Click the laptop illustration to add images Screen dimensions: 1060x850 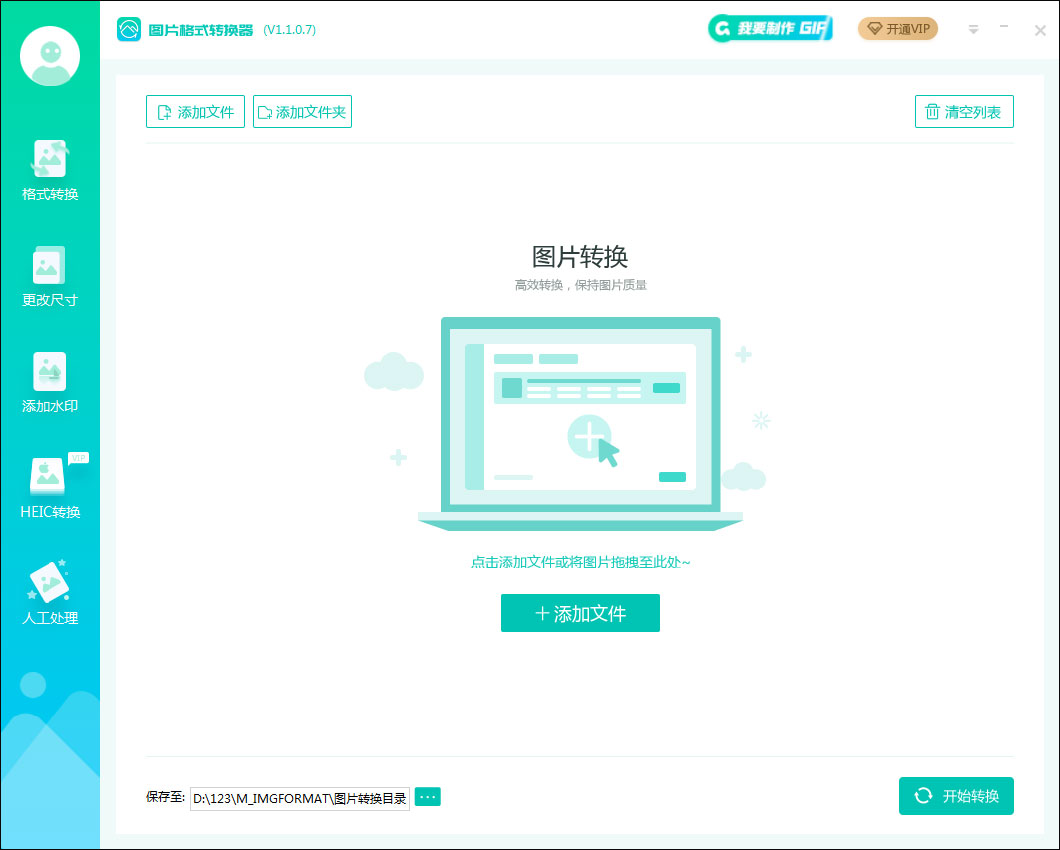(x=580, y=422)
